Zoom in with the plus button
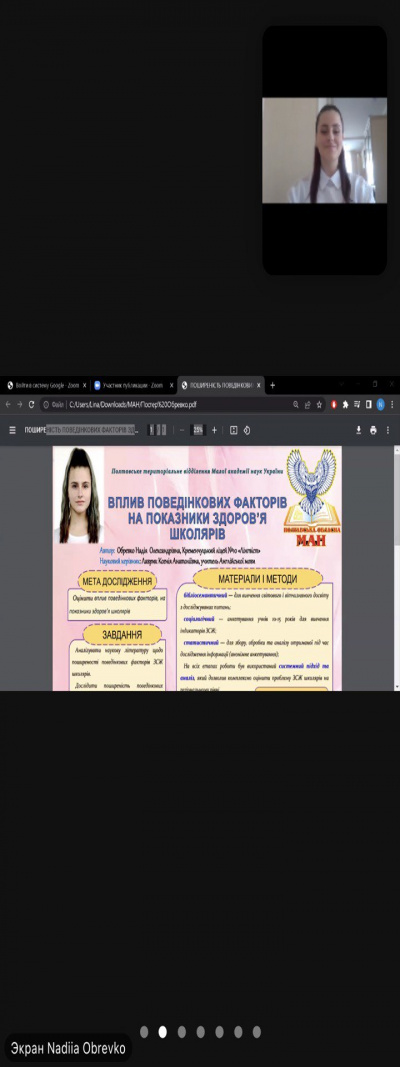The width and height of the screenshot is (400, 1067). [214, 430]
